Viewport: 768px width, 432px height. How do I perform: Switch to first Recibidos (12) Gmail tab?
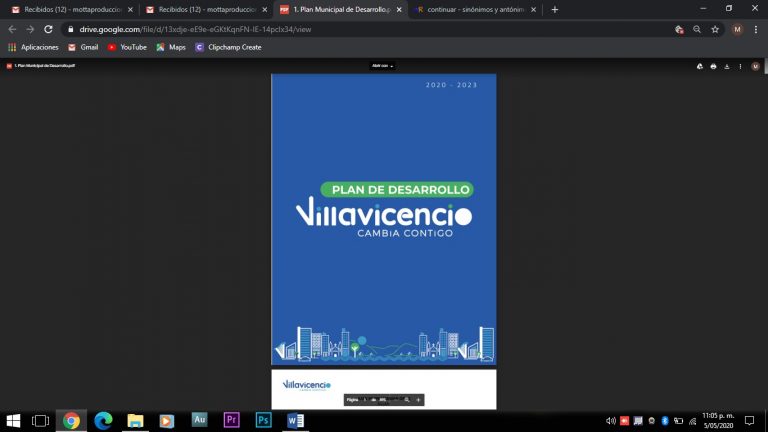(72, 9)
